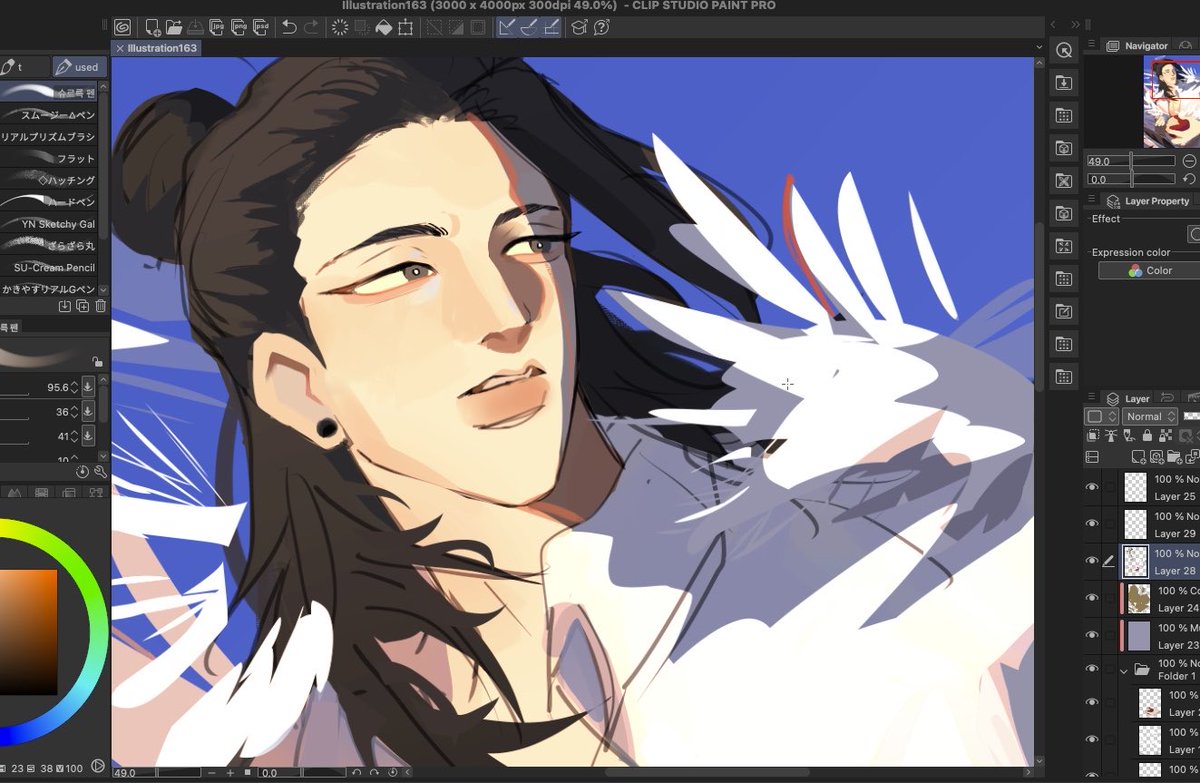Hide Layer 29 with its eye icon
This screenshot has width=1200, height=783.
[1092, 524]
